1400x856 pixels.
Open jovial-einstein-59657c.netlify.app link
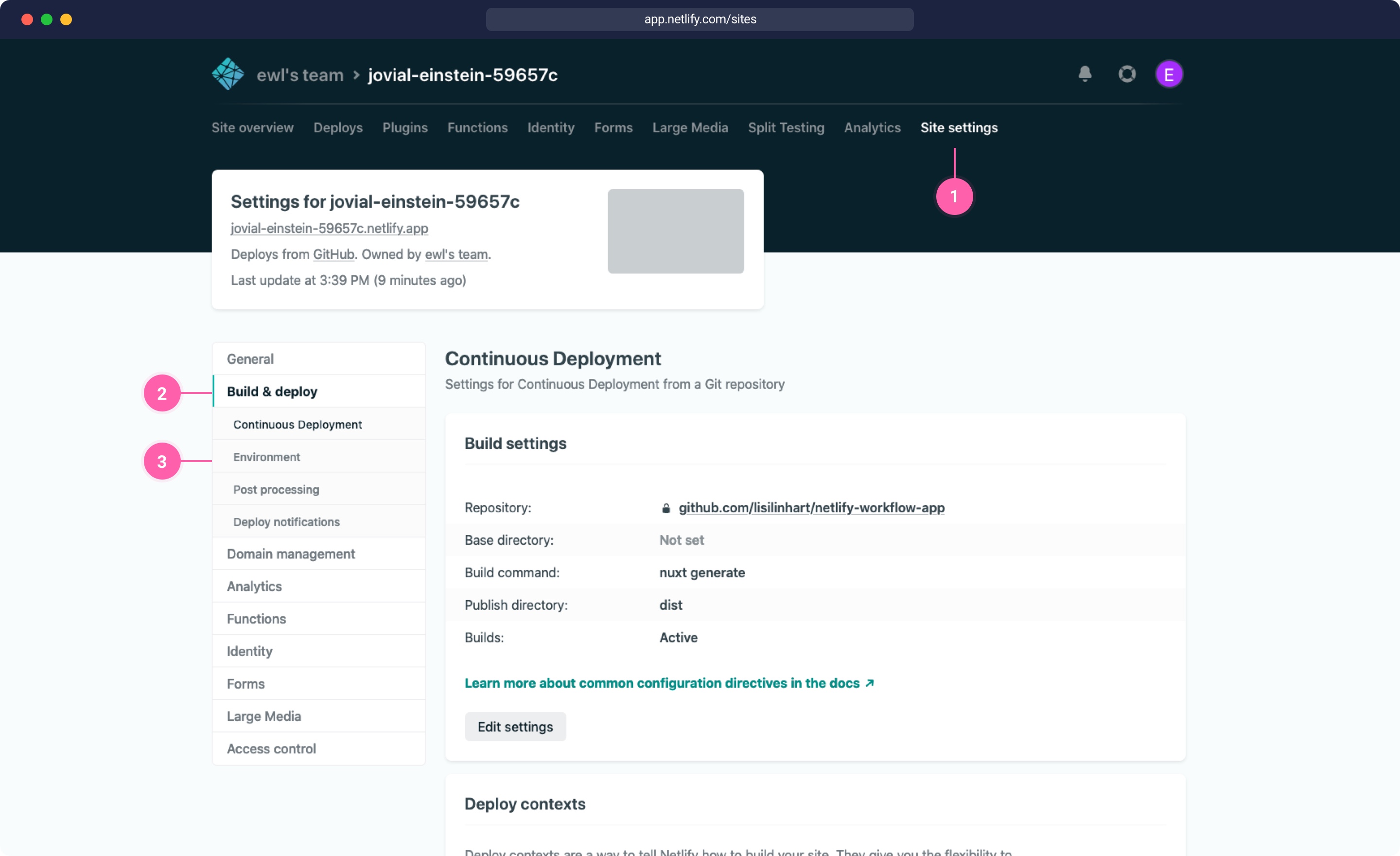pyautogui.click(x=329, y=228)
